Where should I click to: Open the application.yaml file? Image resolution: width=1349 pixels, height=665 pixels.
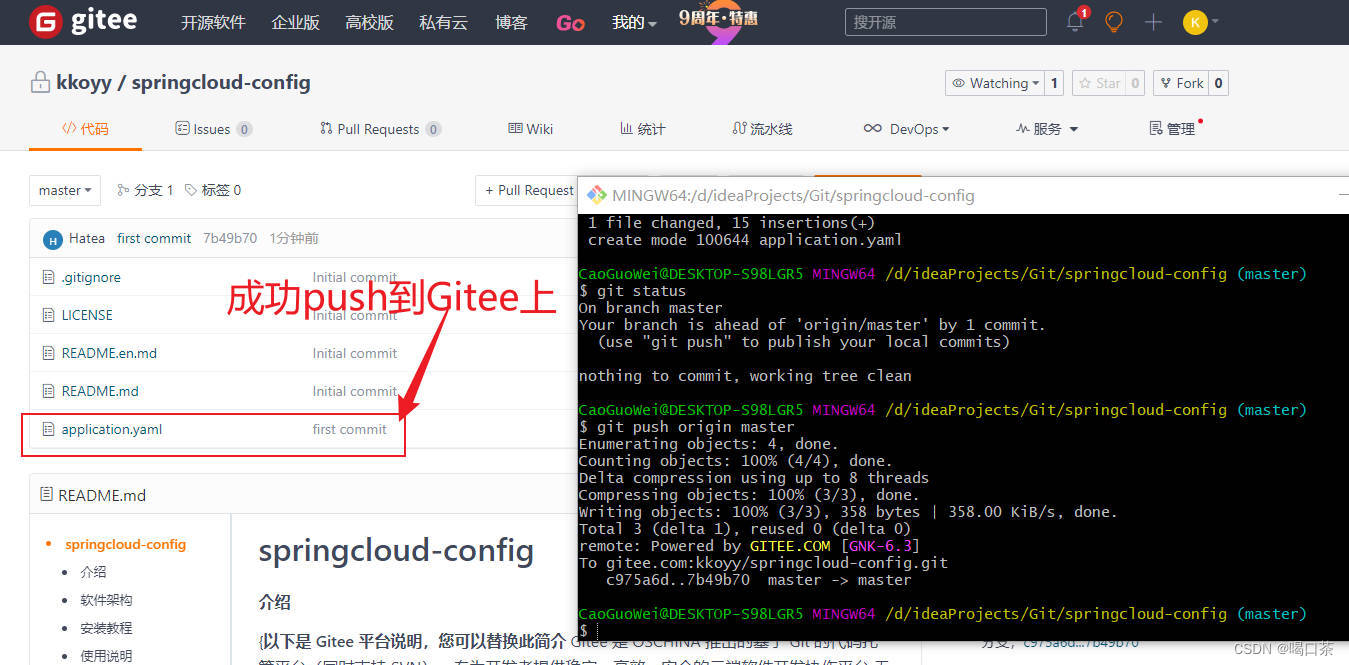point(112,429)
